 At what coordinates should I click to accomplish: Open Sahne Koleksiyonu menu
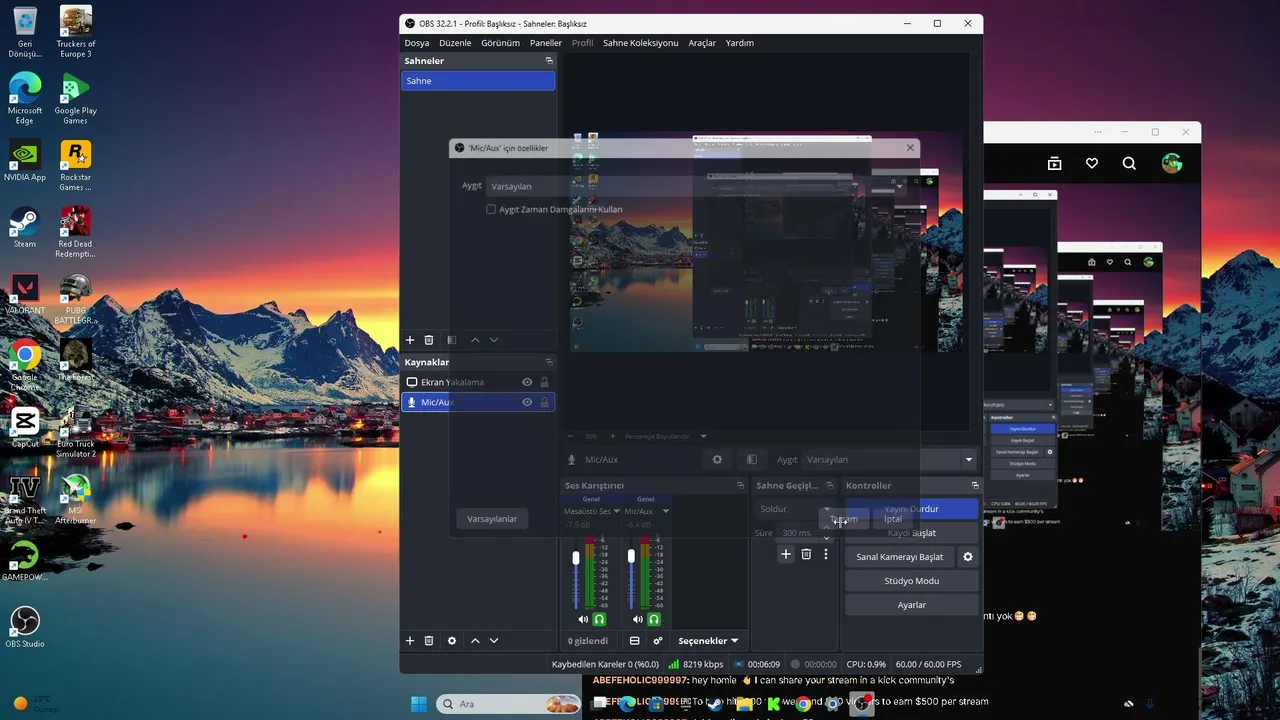click(641, 43)
